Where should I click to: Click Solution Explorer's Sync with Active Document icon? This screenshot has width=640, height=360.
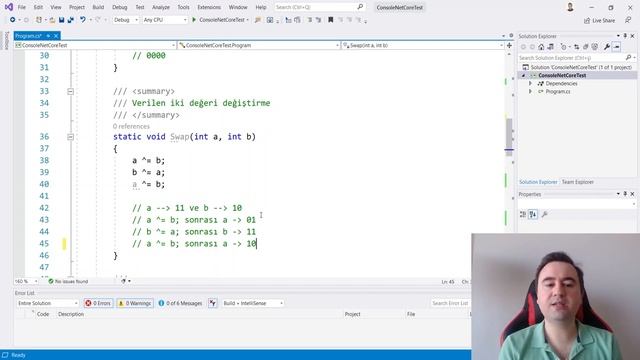[576, 47]
